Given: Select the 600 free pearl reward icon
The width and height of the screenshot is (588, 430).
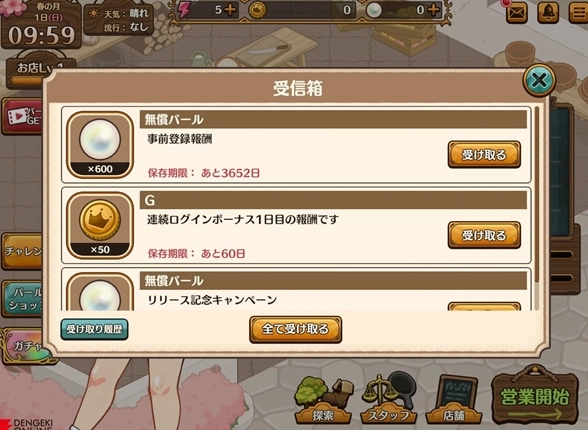Looking at the screenshot, I should point(100,145).
